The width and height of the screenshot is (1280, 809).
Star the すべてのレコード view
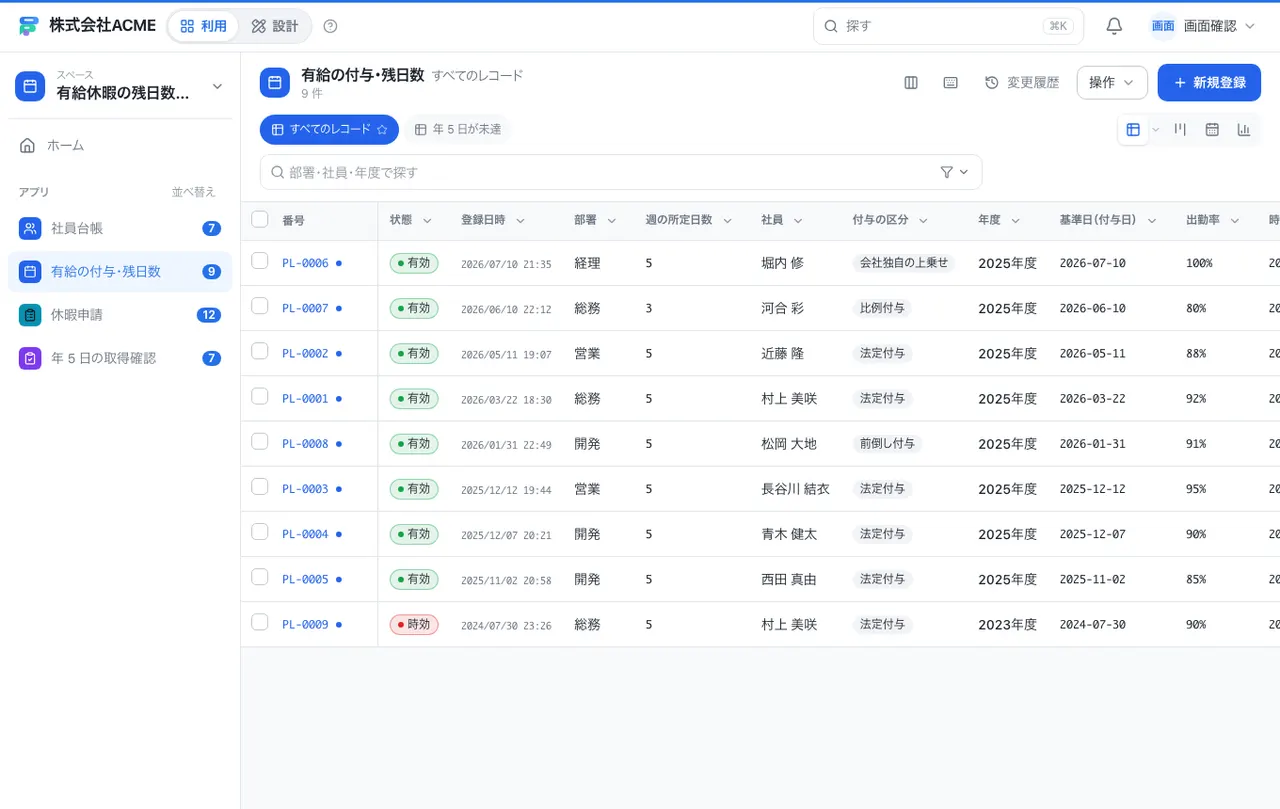[x=382, y=129]
